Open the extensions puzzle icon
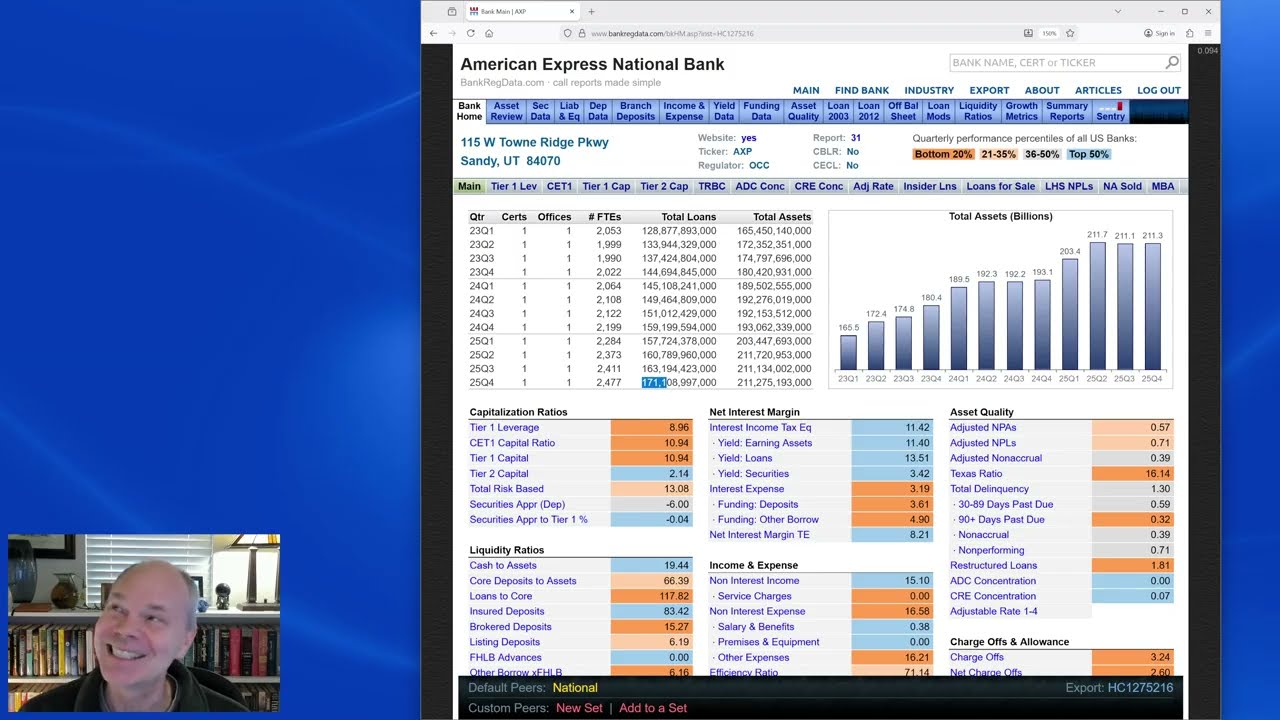 point(1190,33)
